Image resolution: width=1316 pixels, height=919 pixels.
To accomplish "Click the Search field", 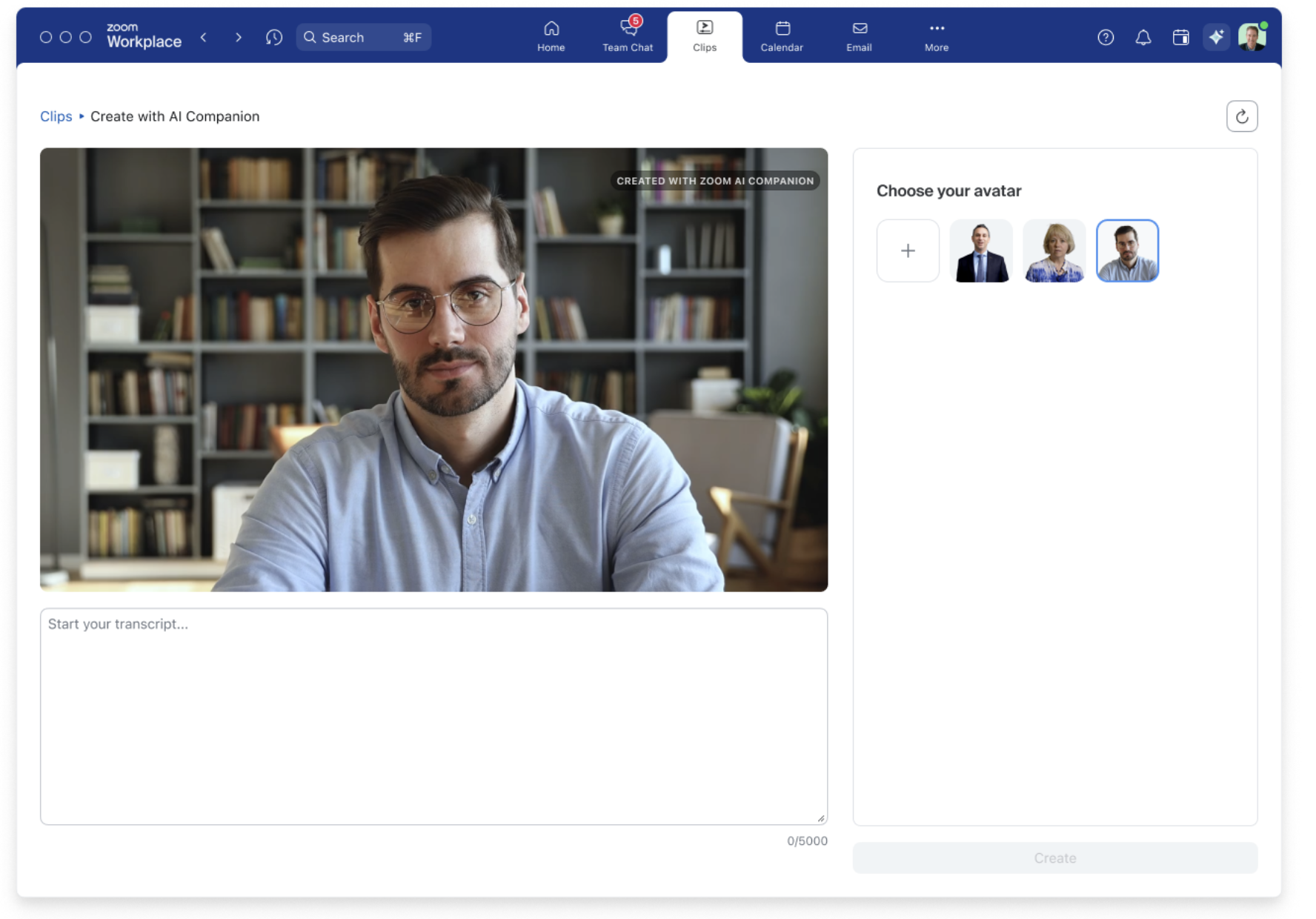I will 363,37.
